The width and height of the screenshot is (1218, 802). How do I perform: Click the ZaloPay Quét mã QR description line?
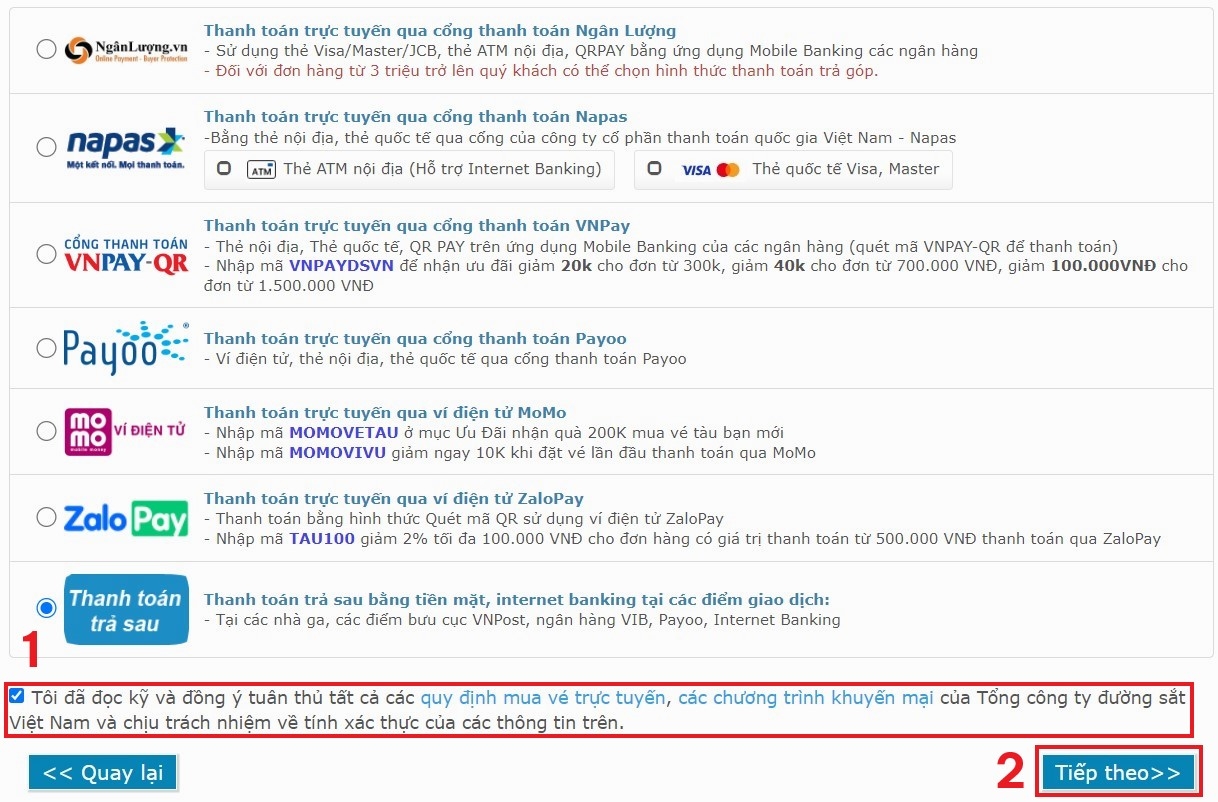(x=464, y=519)
